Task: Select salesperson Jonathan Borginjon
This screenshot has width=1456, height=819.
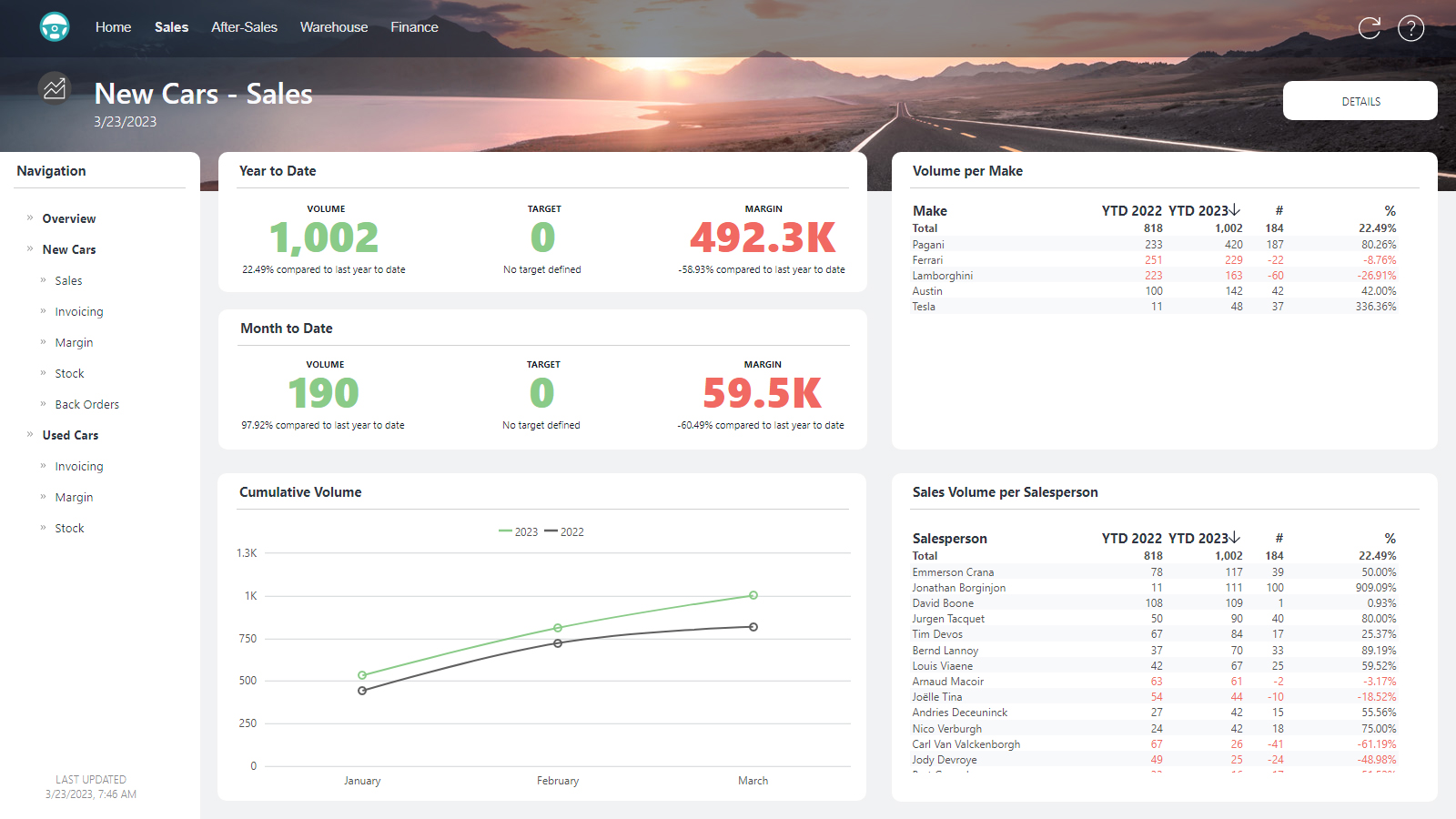Action: pyautogui.click(x=1154, y=587)
